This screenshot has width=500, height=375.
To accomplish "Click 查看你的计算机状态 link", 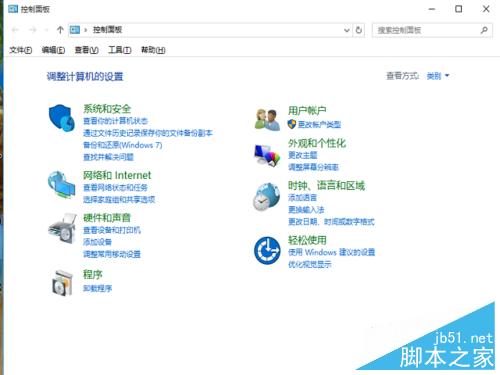I will tap(115, 121).
